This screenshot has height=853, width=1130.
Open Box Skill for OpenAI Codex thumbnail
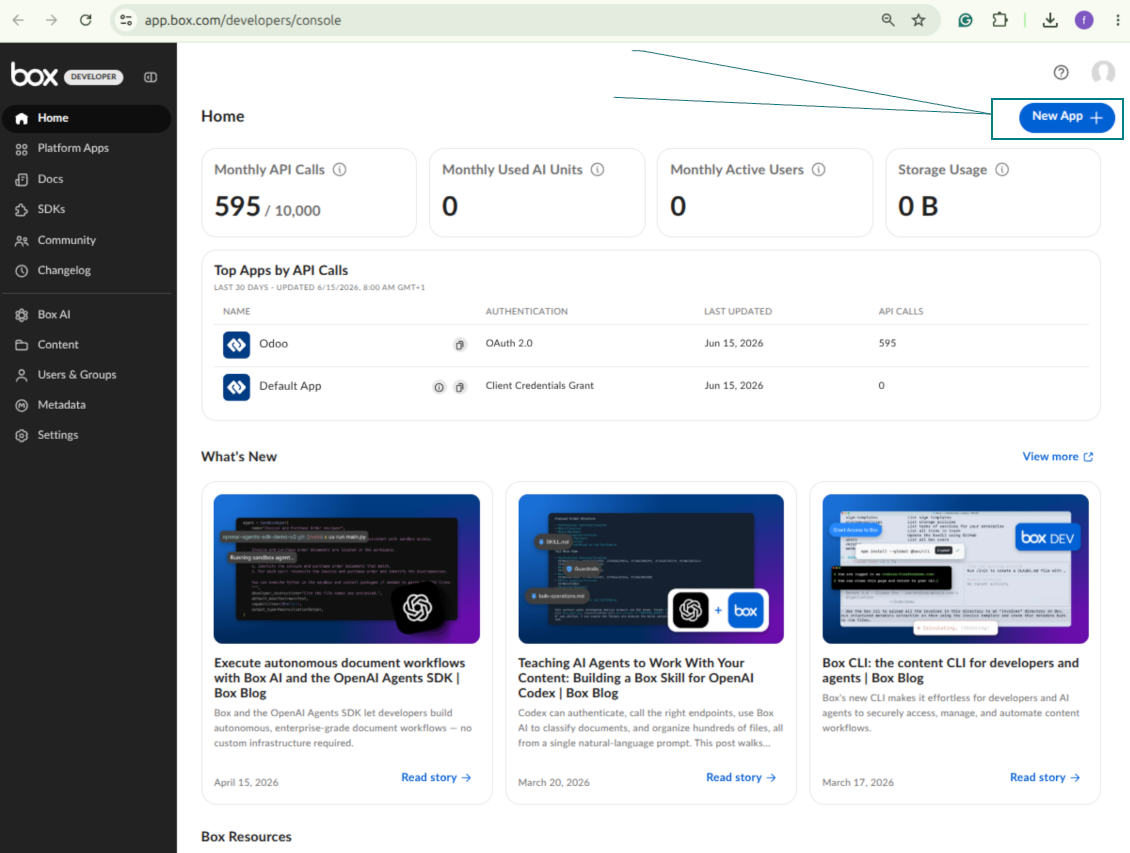(x=651, y=568)
